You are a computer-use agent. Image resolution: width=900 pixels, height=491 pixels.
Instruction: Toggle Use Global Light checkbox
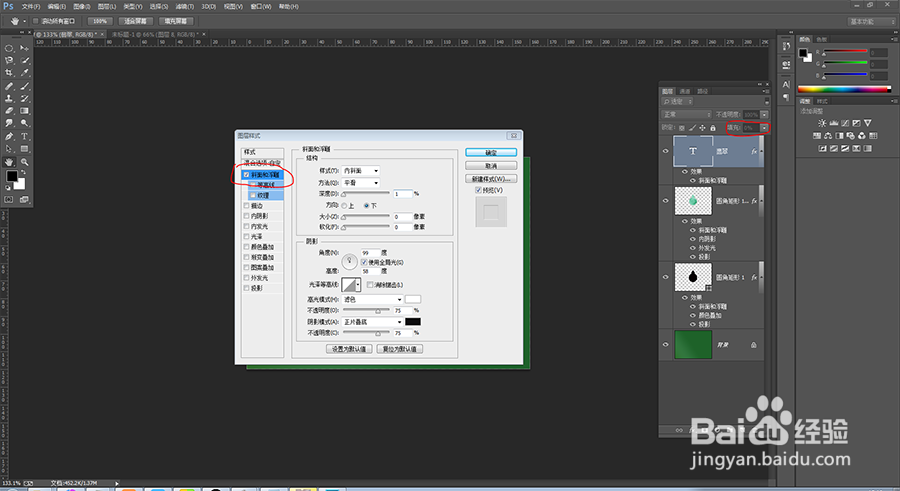(x=364, y=262)
